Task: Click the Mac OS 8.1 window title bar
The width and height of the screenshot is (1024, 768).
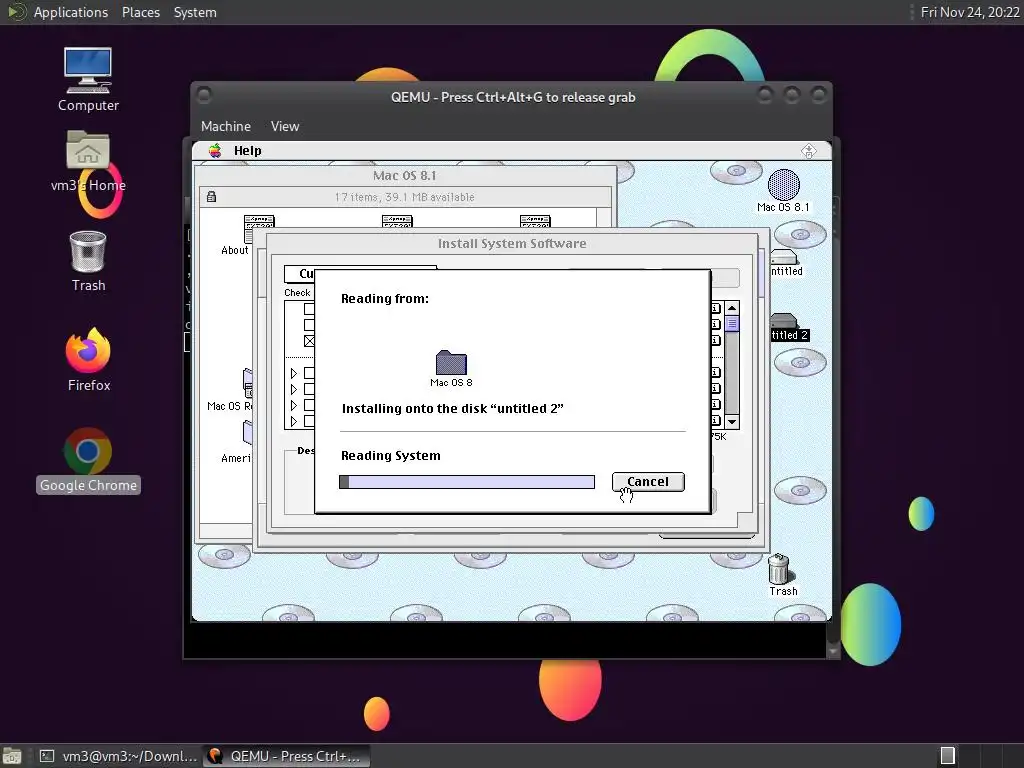Action: tap(405, 175)
